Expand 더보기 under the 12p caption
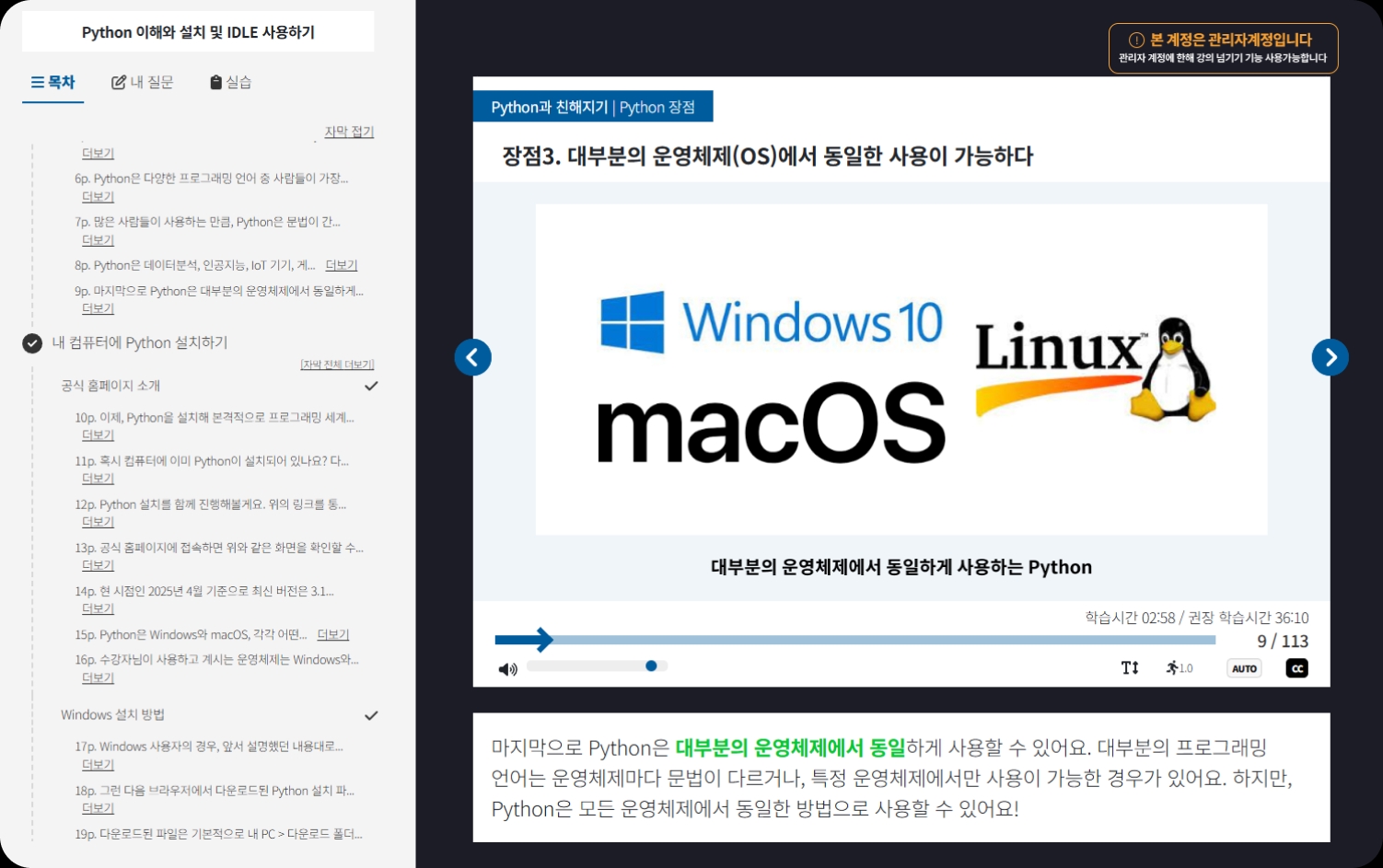The image size is (1383, 868). pos(98,522)
